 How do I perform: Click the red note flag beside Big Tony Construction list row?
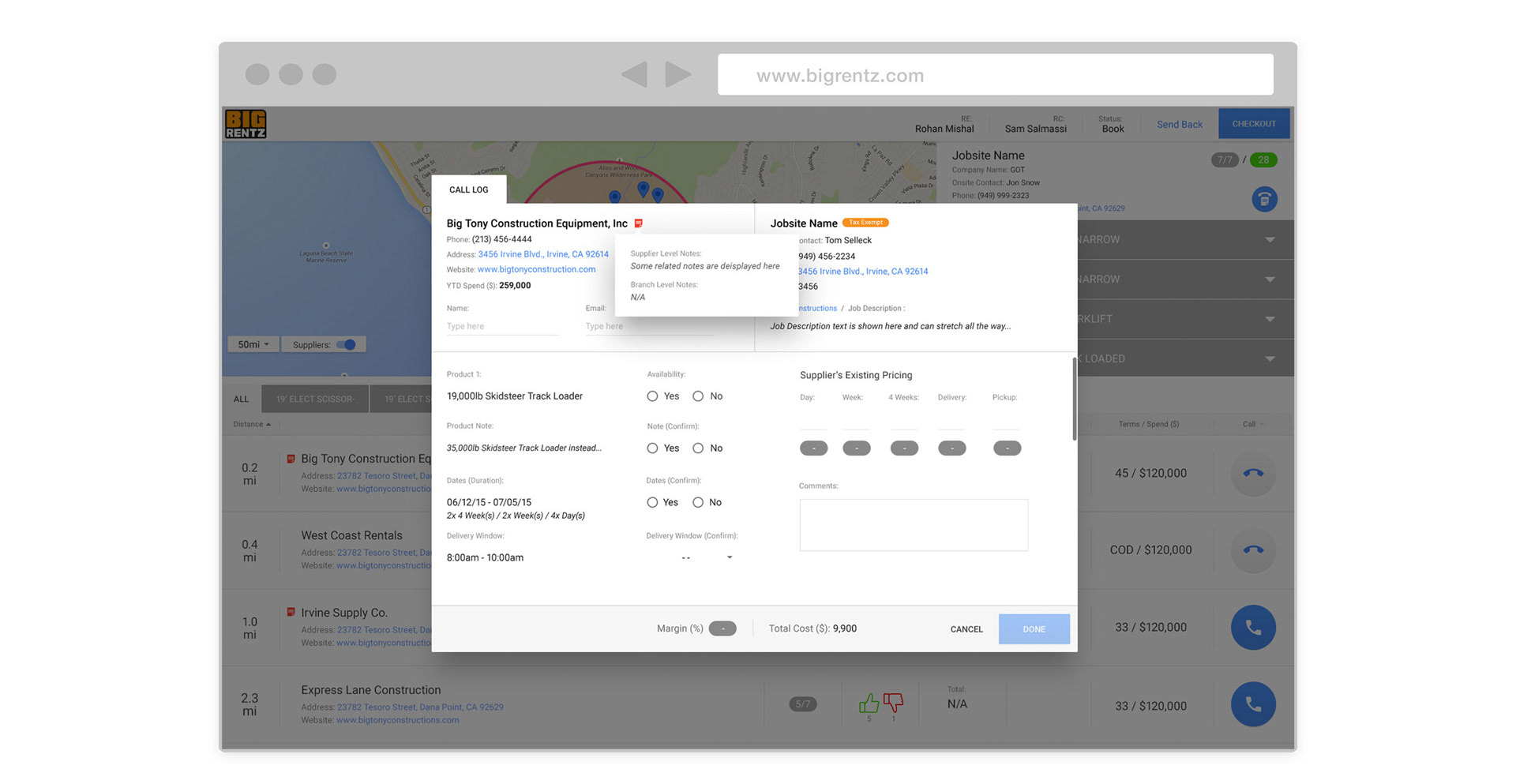[x=291, y=458]
